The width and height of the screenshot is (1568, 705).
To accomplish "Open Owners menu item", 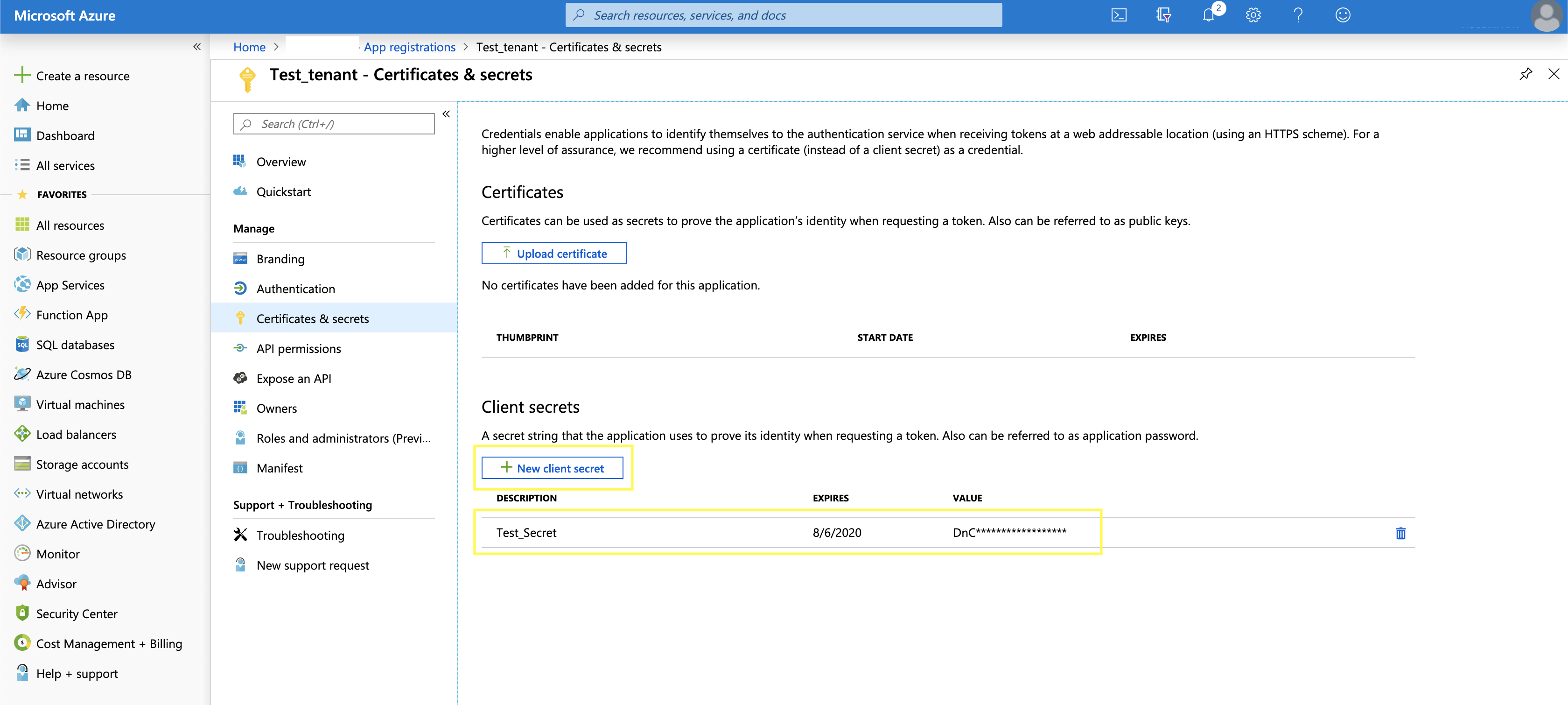I will (276, 408).
